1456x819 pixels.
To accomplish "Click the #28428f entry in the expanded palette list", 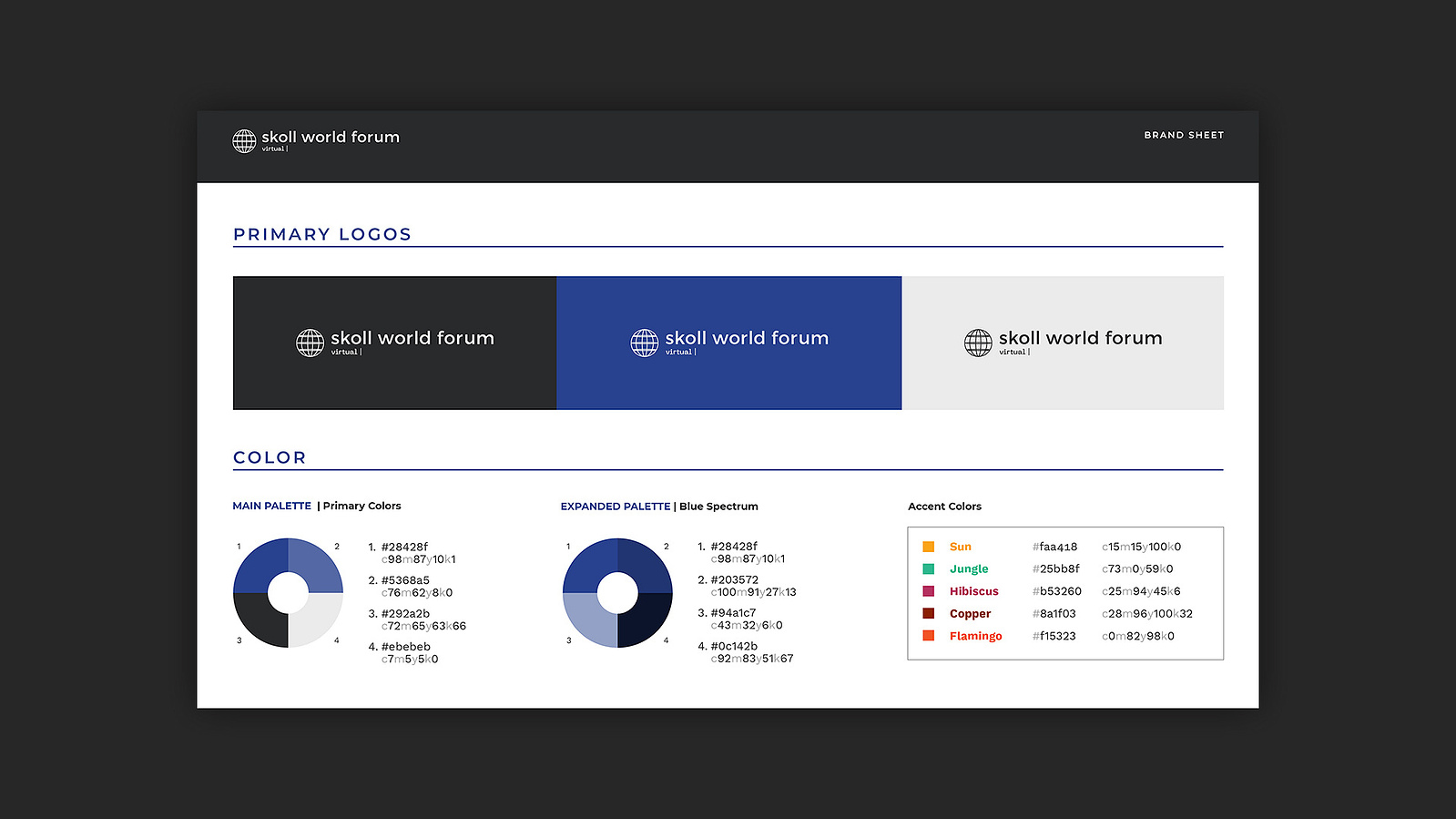I will tap(734, 547).
